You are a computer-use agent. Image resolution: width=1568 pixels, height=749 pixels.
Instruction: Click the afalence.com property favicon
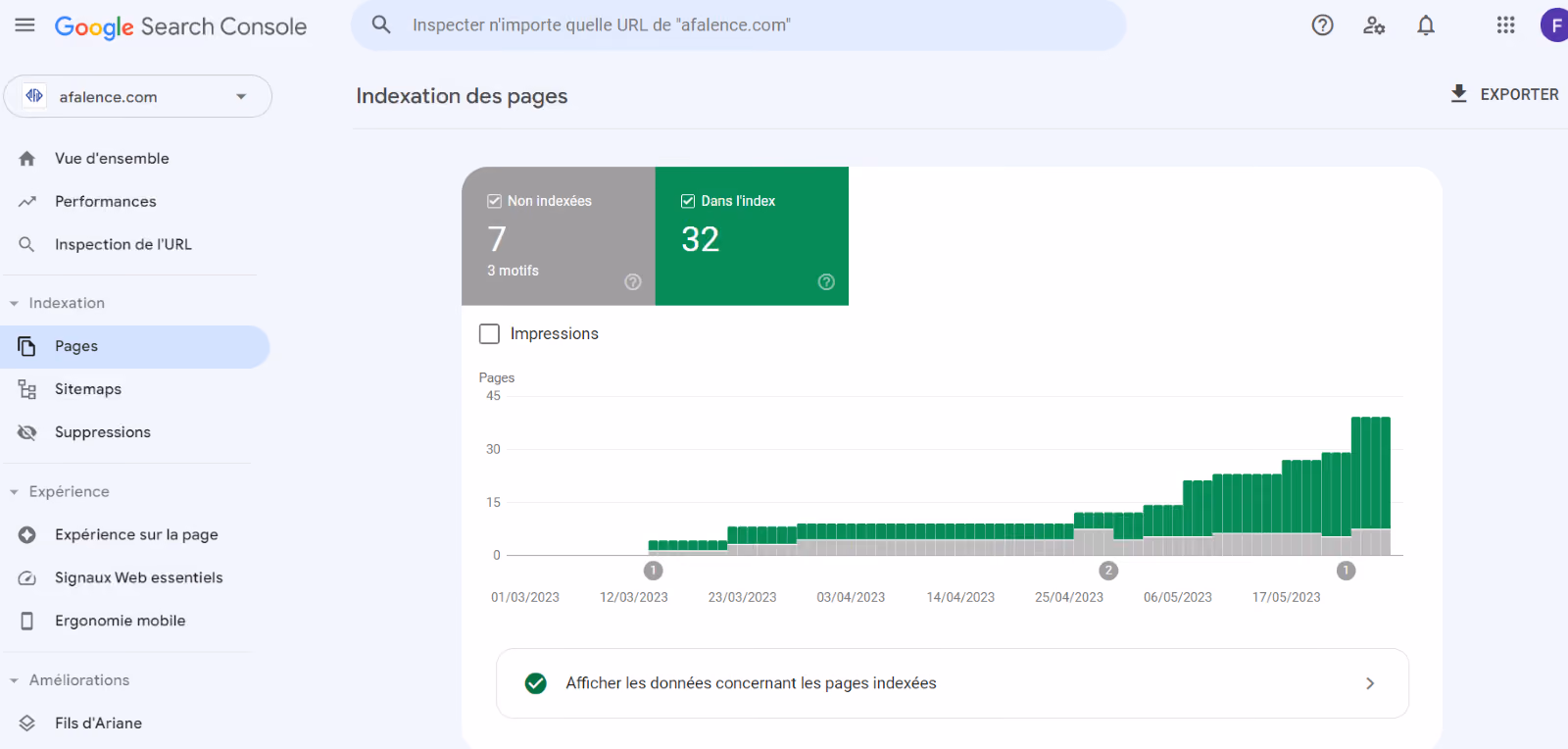pyautogui.click(x=34, y=96)
